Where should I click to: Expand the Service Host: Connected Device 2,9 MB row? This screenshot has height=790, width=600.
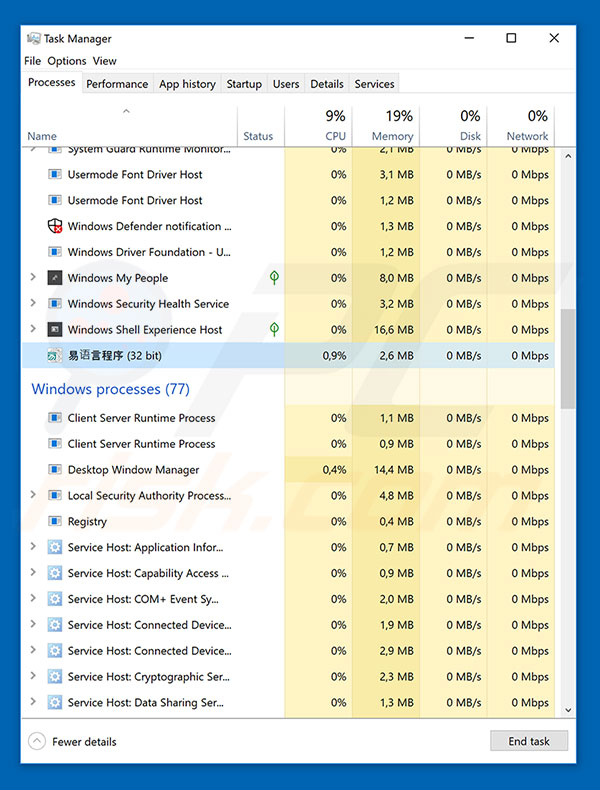(x=33, y=650)
